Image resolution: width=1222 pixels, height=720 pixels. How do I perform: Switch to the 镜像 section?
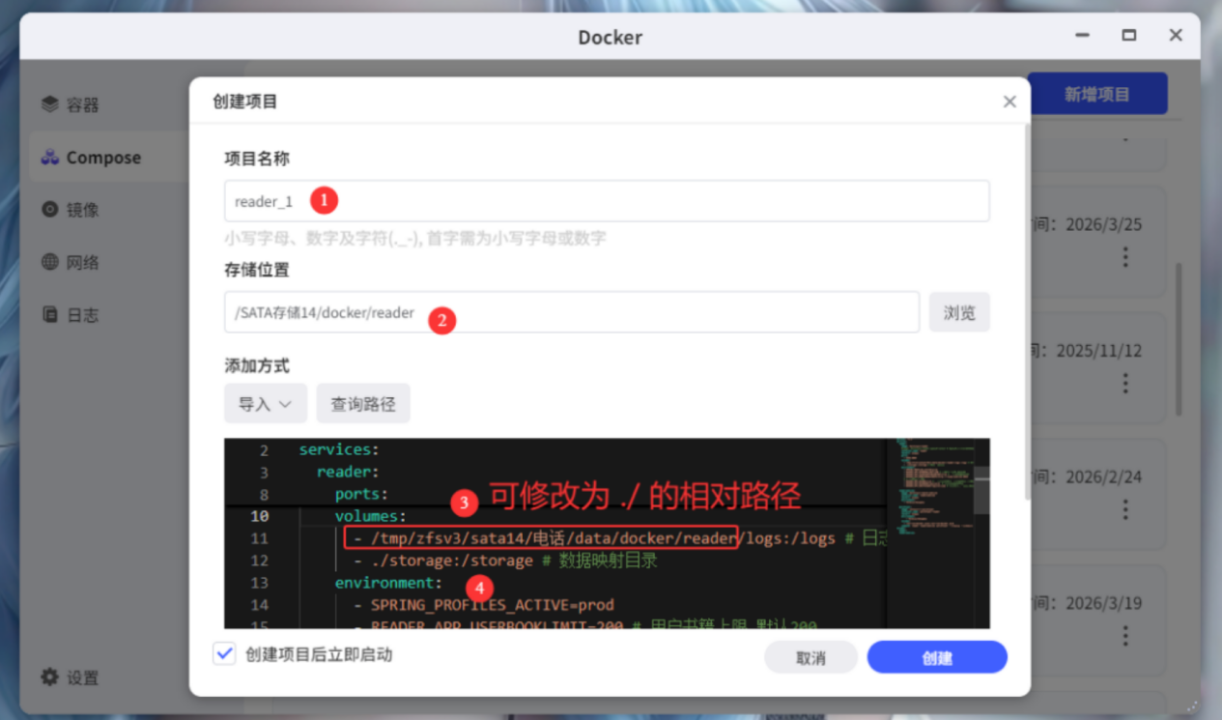pyautogui.click(x=82, y=210)
